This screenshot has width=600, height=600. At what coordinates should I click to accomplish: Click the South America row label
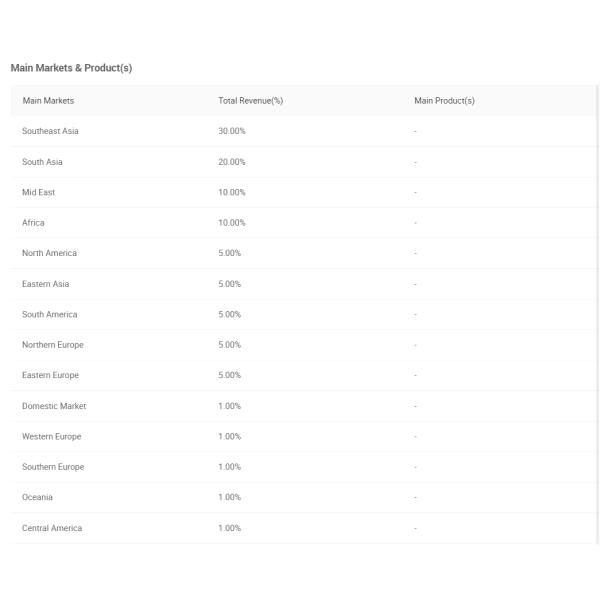coord(49,314)
